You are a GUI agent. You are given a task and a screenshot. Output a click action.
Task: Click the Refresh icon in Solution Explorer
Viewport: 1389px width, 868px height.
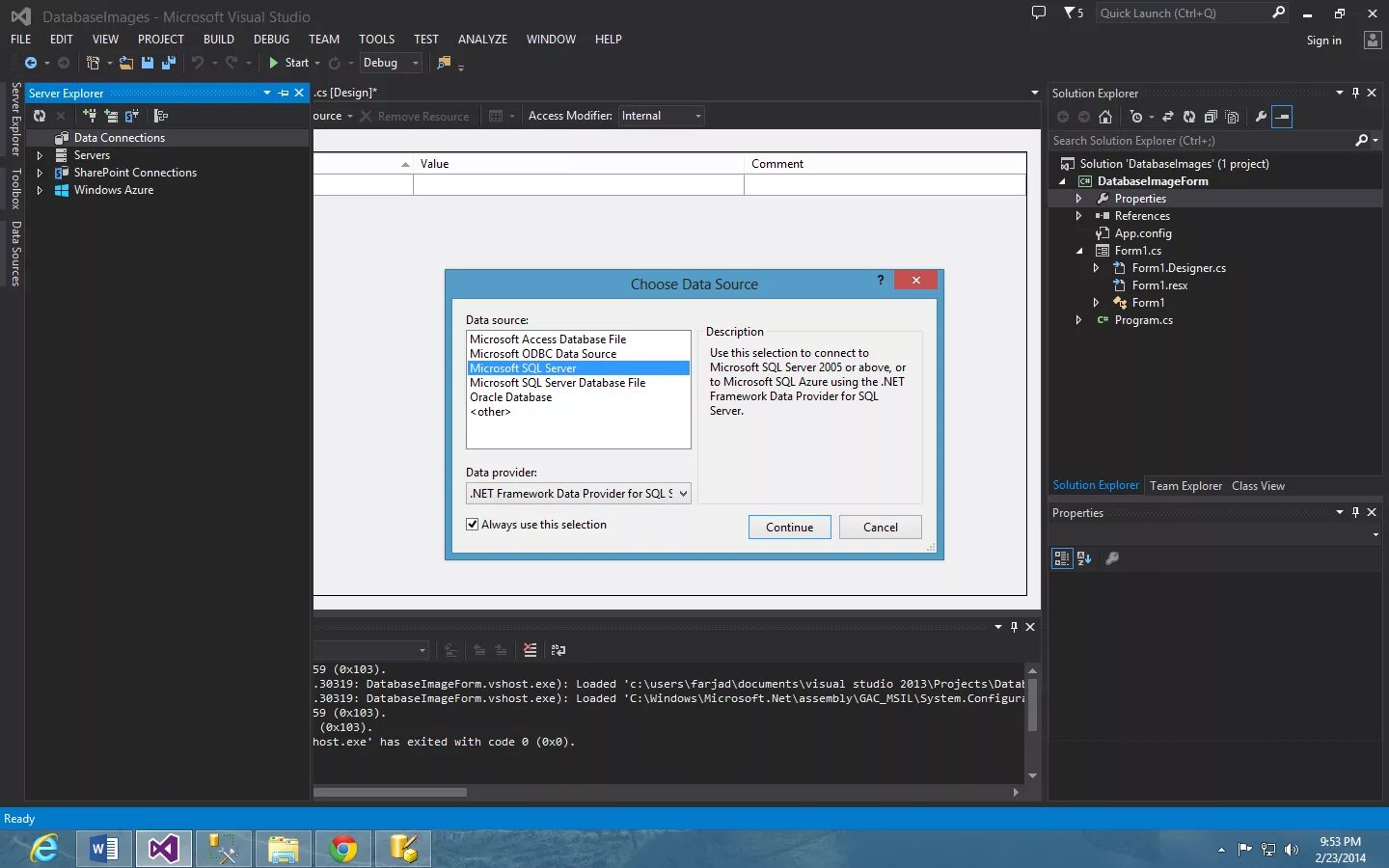click(1189, 117)
